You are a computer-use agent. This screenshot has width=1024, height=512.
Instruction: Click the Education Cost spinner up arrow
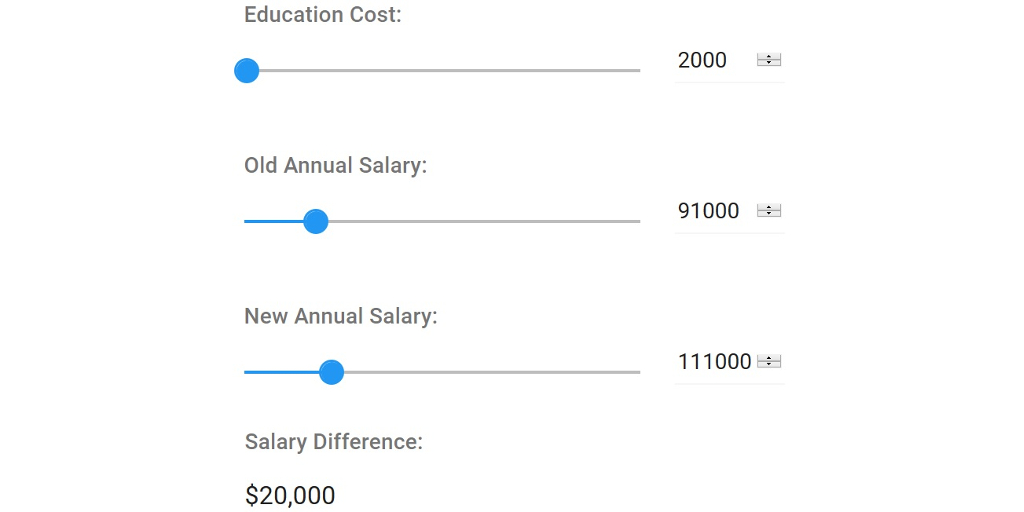coord(768,56)
